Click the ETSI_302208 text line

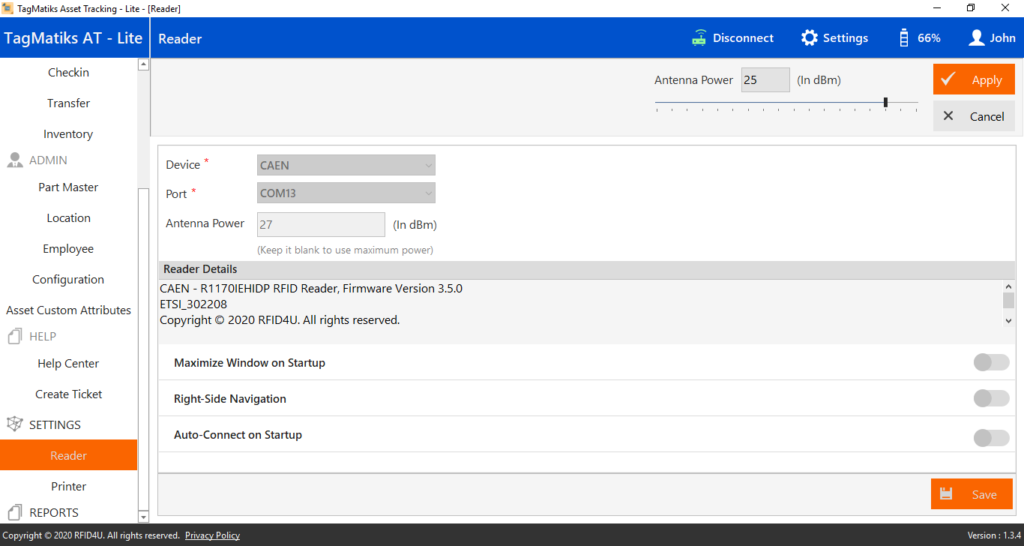point(193,304)
